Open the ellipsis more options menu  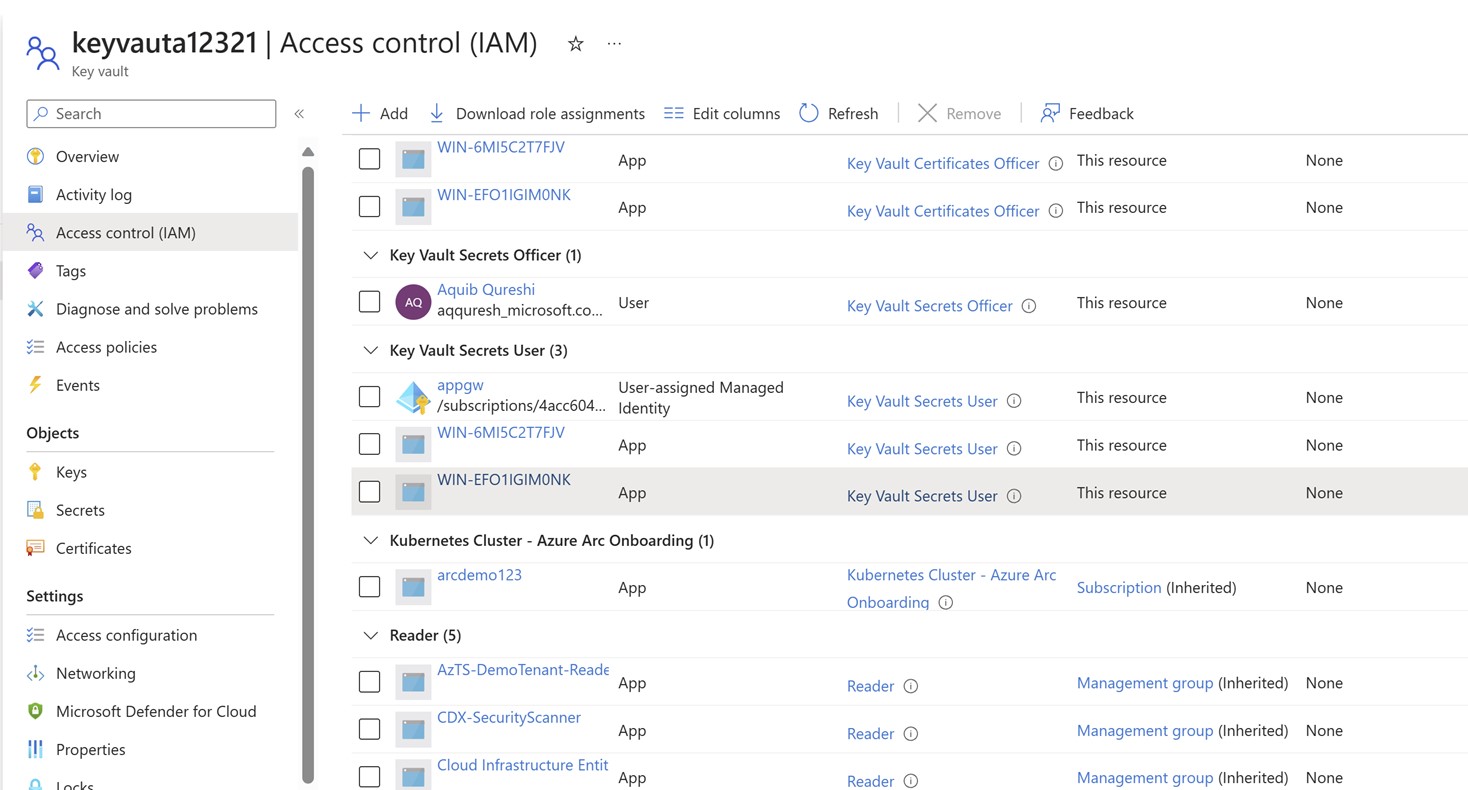point(614,44)
